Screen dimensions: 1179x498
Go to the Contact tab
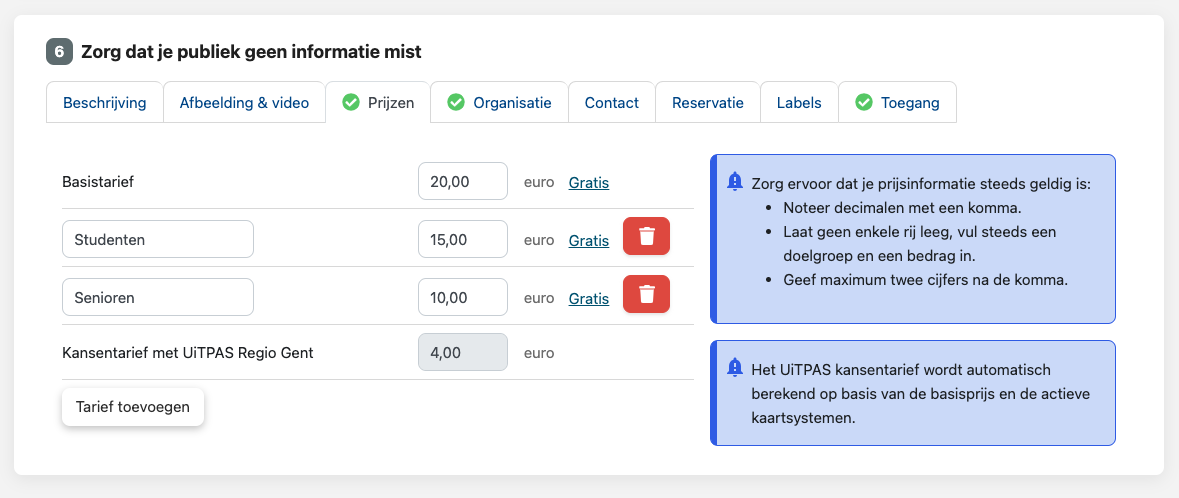(x=611, y=102)
